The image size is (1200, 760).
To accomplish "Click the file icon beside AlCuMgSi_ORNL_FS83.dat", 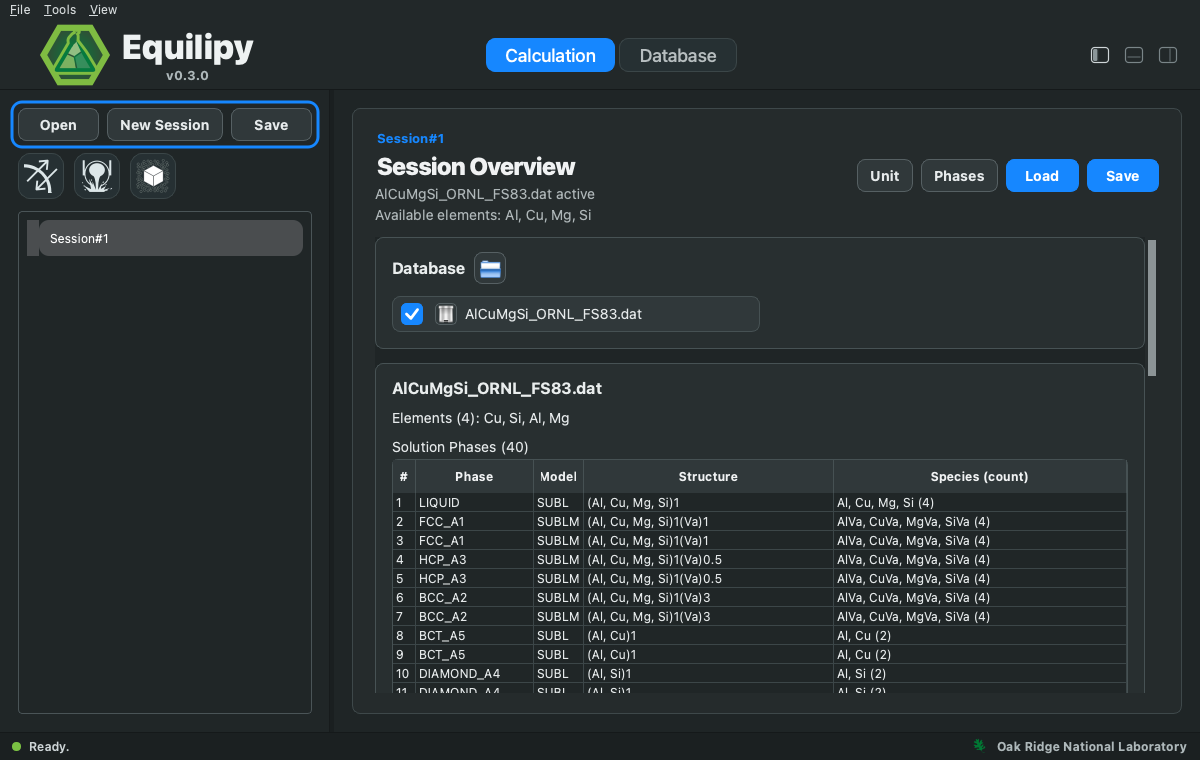I will (x=446, y=314).
